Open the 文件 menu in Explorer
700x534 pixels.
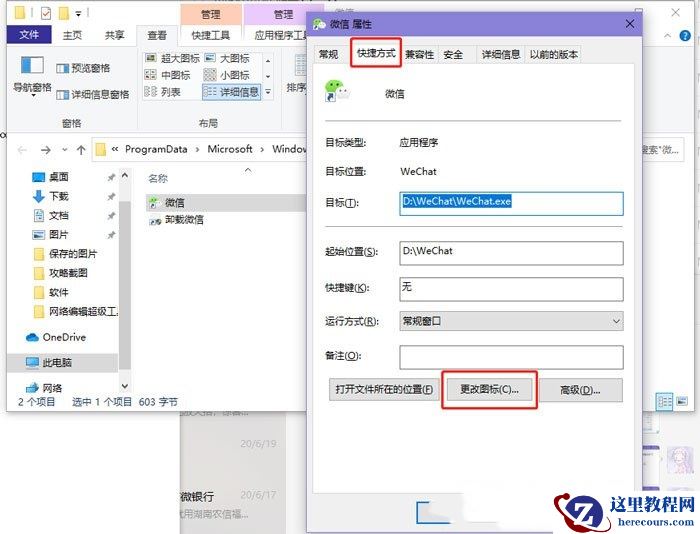coord(29,34)
